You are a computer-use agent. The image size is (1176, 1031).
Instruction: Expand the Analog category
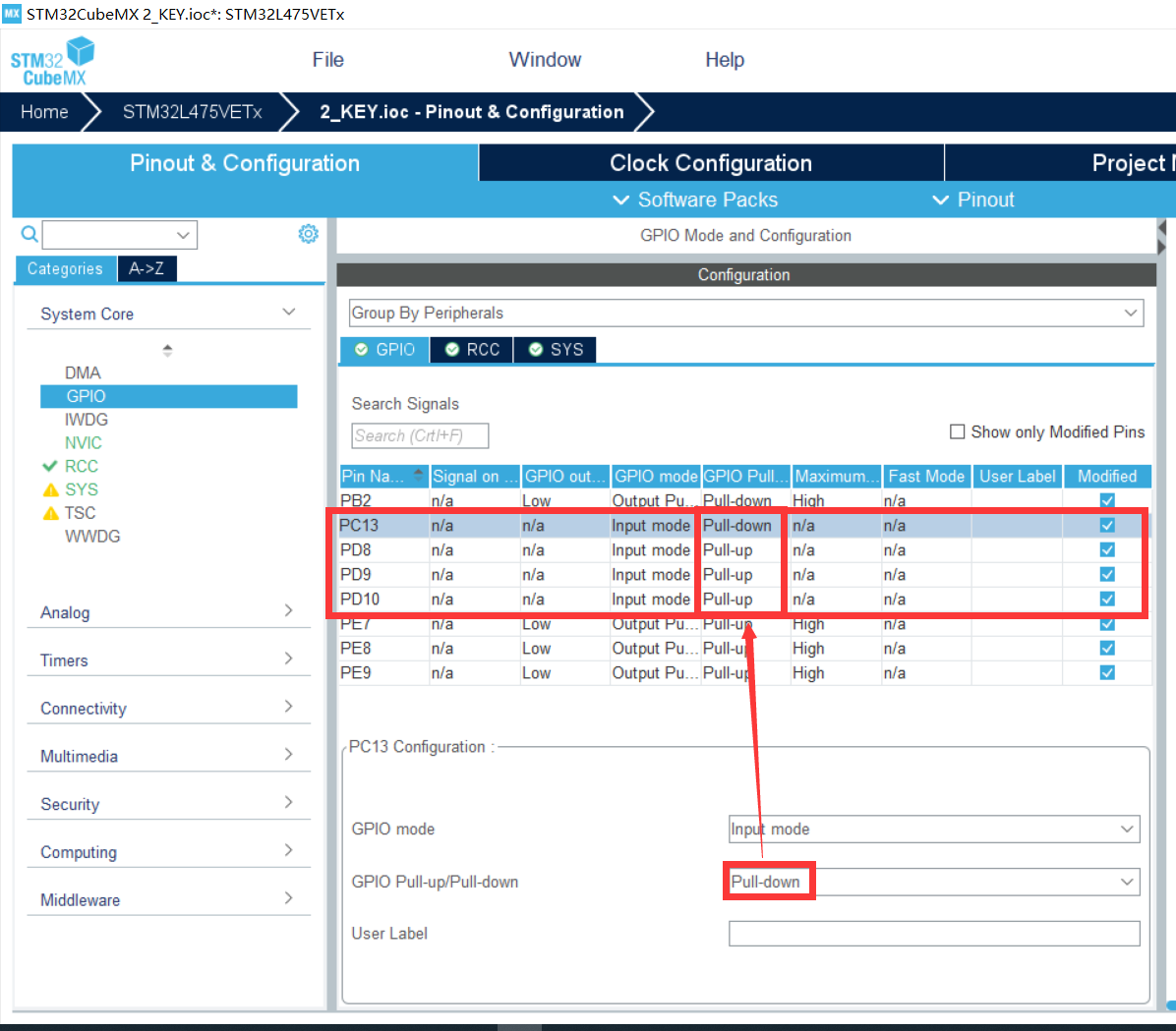(169, 612)
